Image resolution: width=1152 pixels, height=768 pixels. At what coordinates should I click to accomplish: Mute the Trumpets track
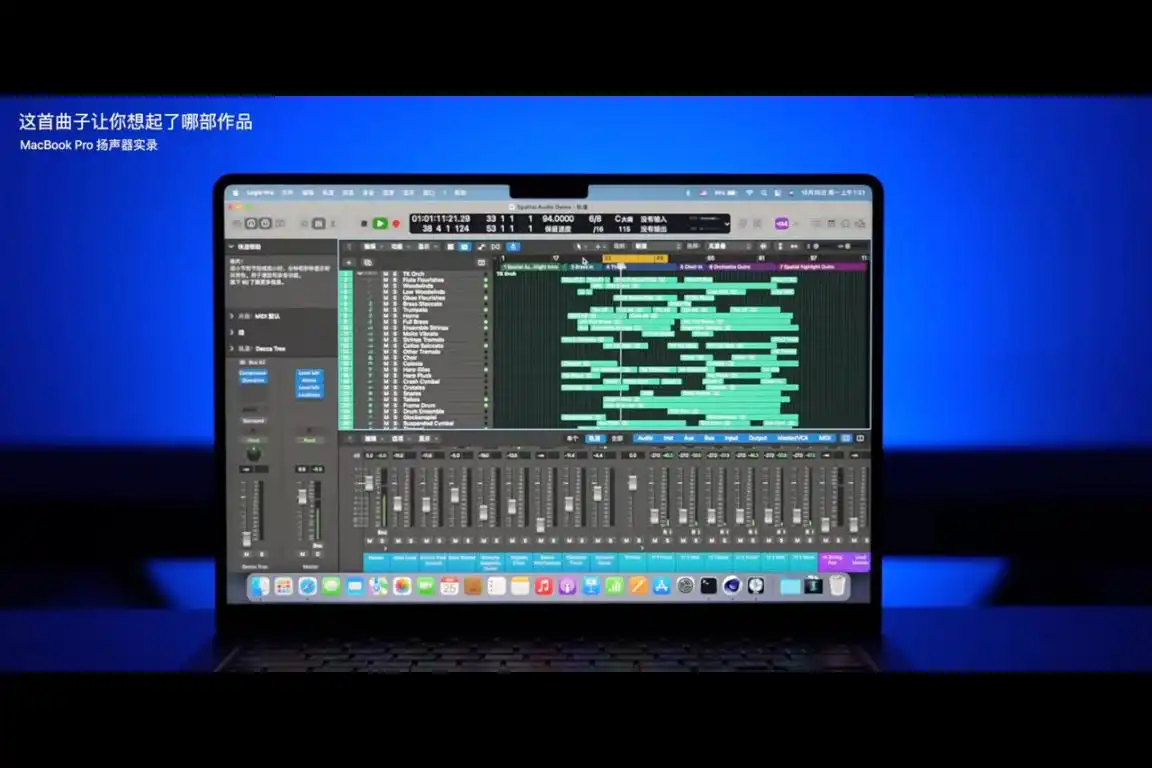pyautogui.click(x=386, y=310)
